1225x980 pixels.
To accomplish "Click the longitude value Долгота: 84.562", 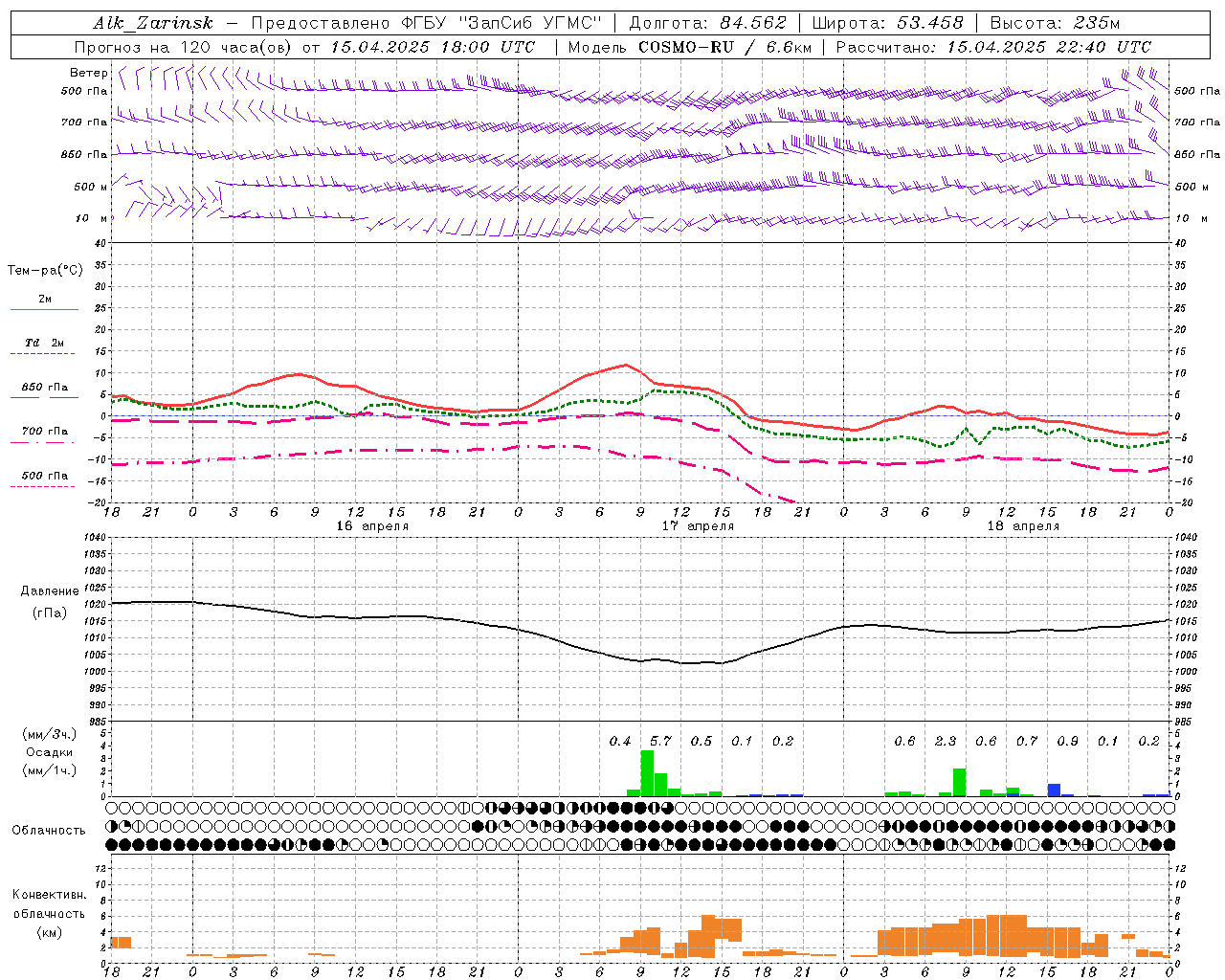I will point(708,23).
